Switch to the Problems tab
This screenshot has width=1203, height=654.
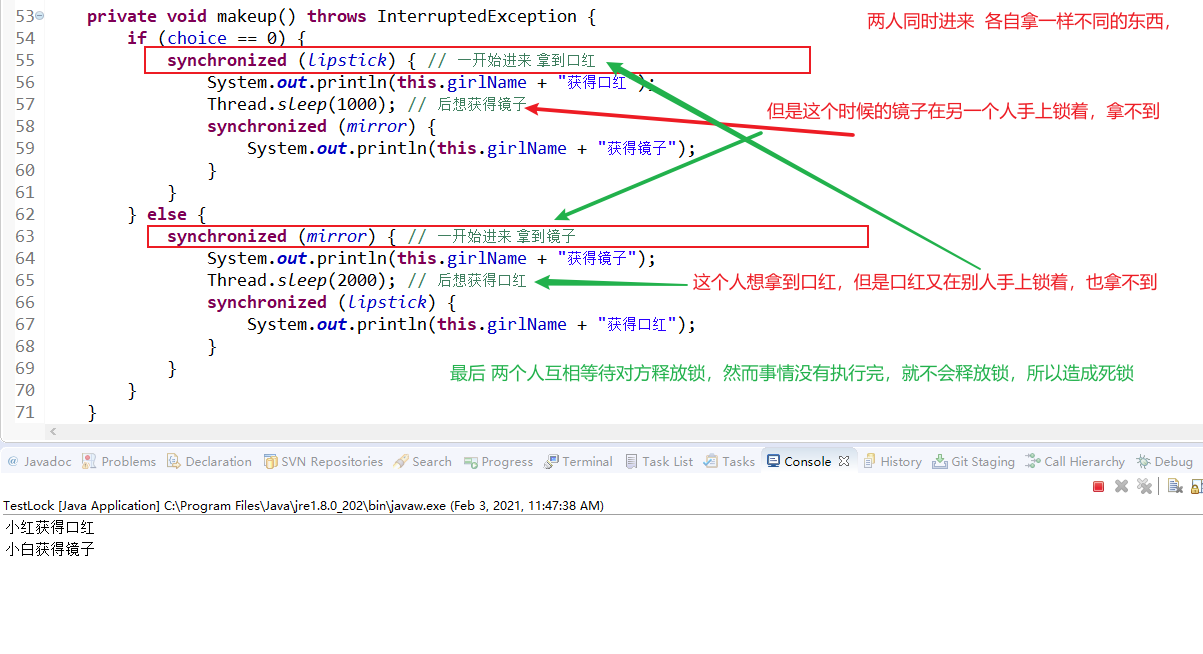[119, 462]
